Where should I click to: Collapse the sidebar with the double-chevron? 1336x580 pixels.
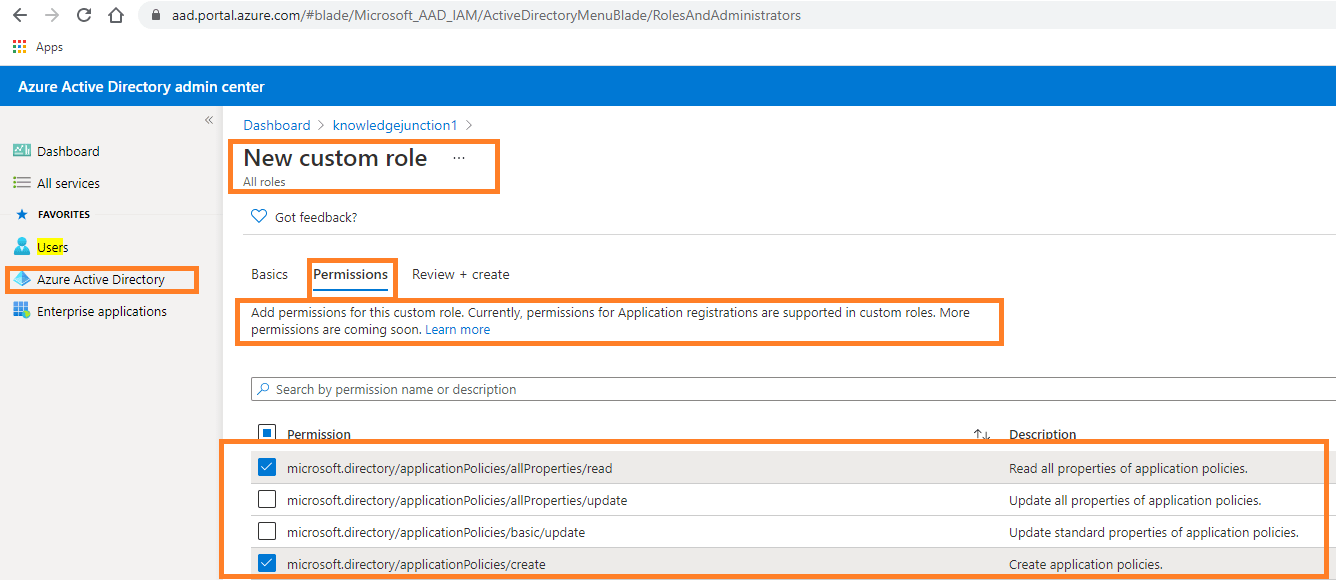click(x=208, y=119)
